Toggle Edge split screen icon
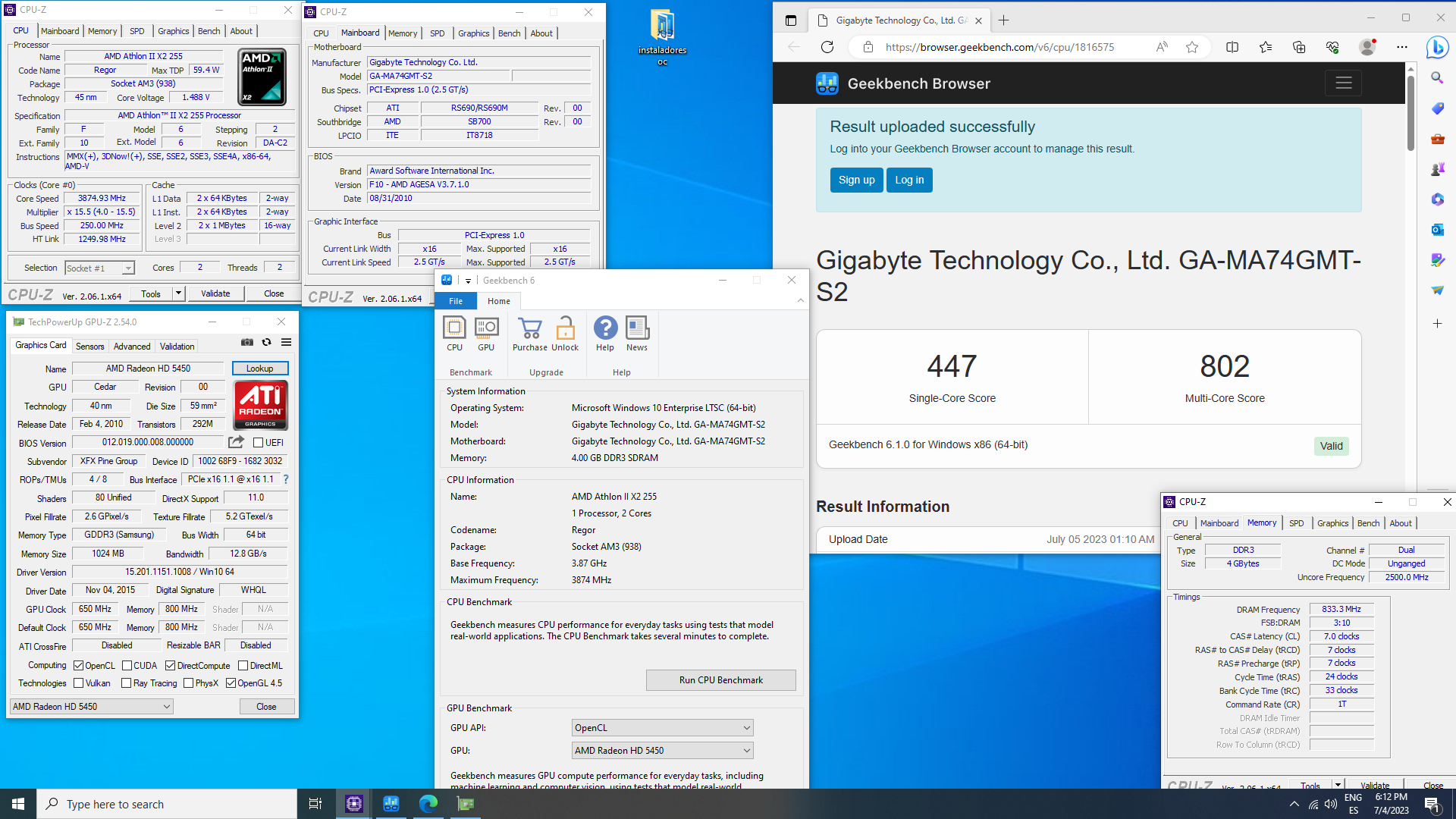The image size is (1456, 819). [x=1232, y=47]
